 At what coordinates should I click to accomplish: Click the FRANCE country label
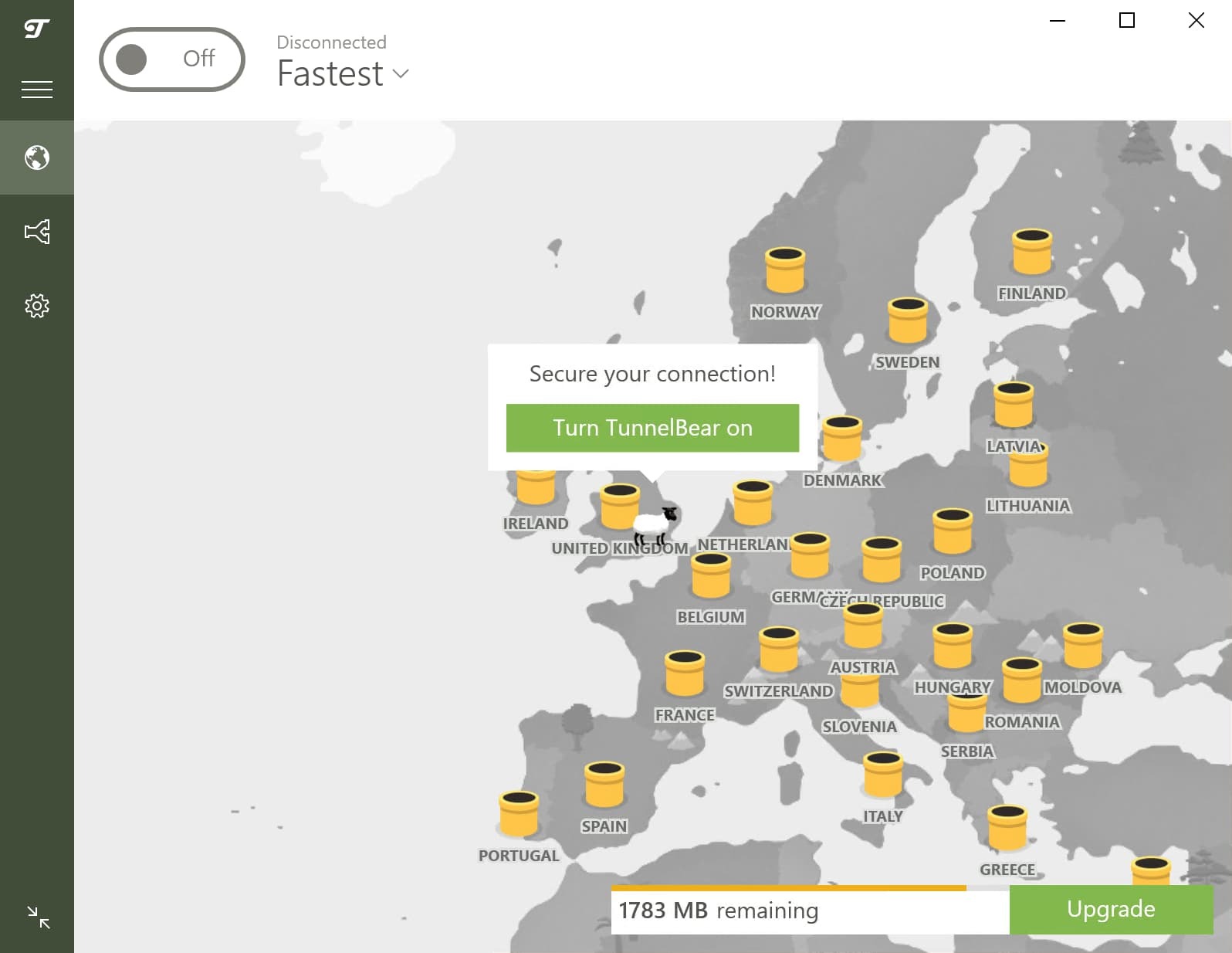click(x=685, y=715)
